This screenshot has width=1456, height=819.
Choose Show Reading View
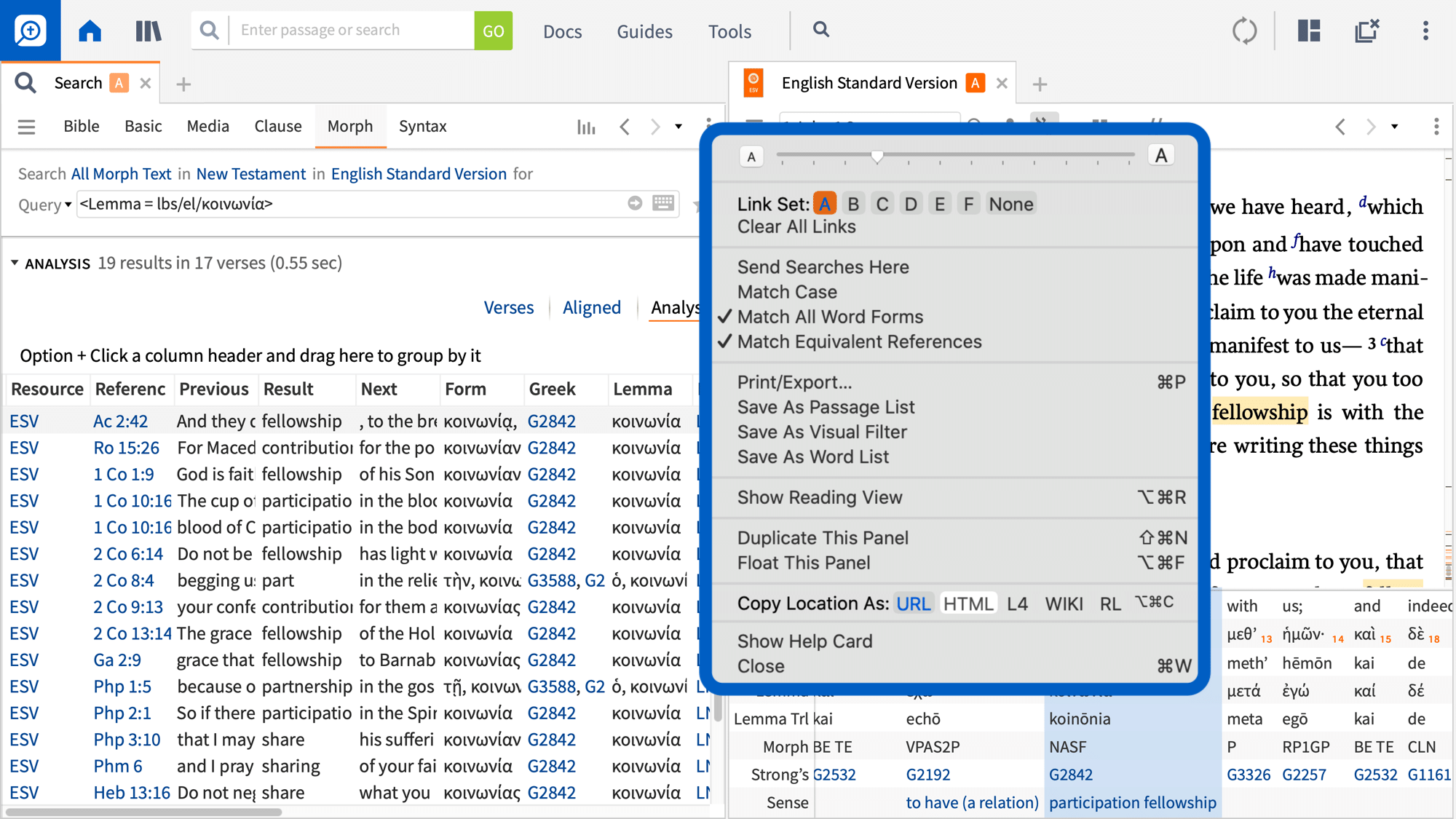coord(820,497)
